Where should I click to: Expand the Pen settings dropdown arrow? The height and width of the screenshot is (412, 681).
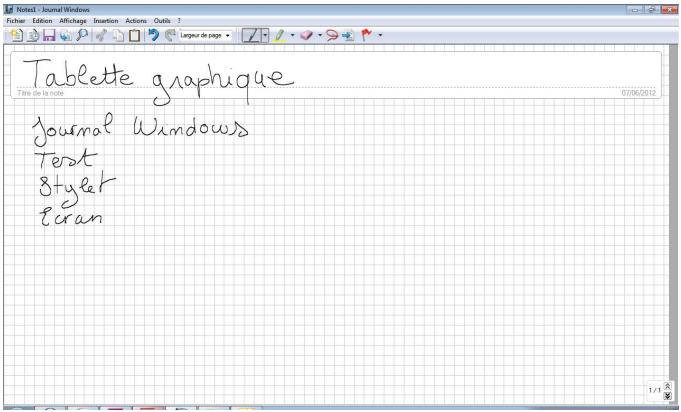[x=265, y=35]
